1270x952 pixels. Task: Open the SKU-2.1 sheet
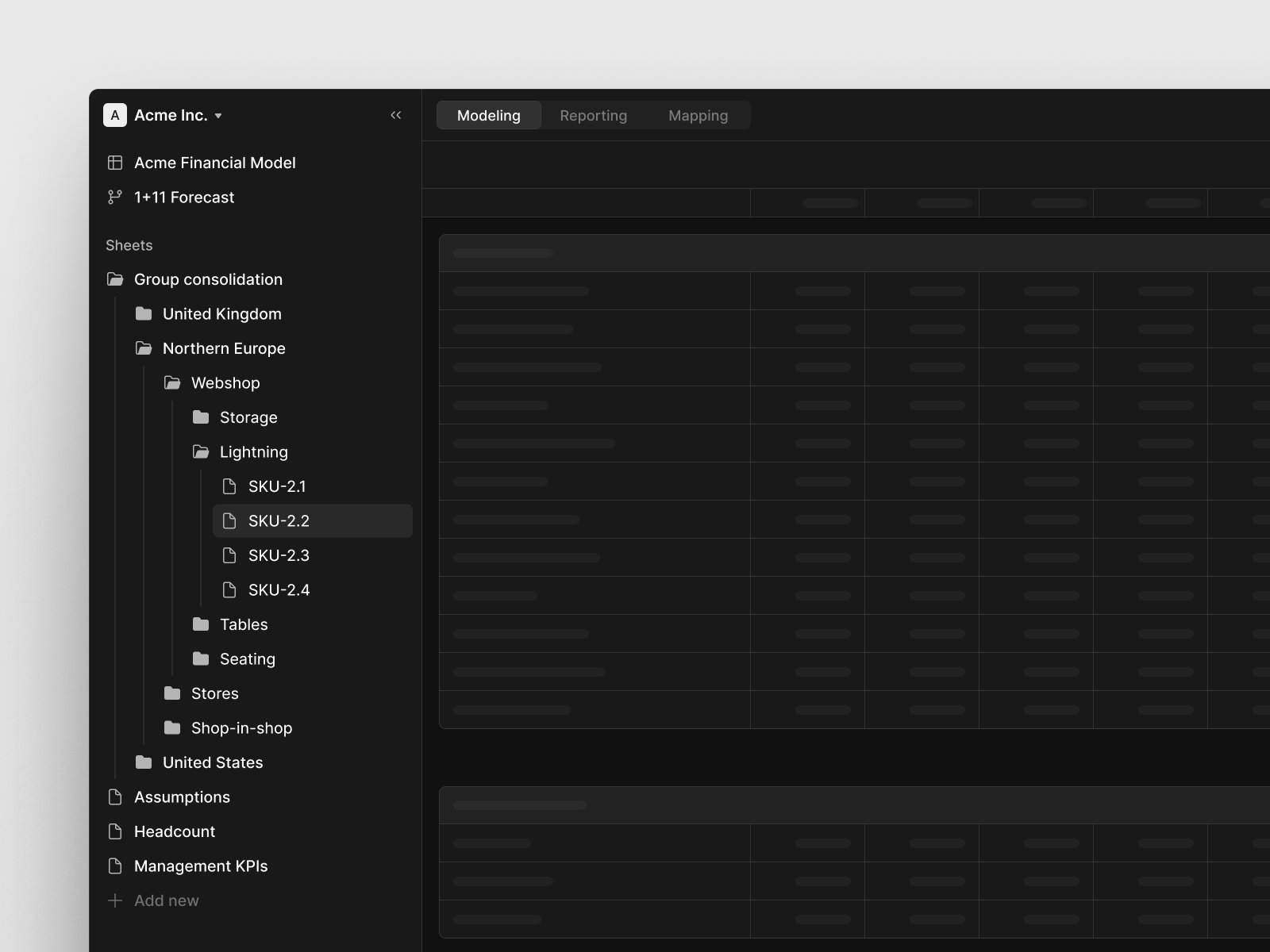(x=277, y=486)
